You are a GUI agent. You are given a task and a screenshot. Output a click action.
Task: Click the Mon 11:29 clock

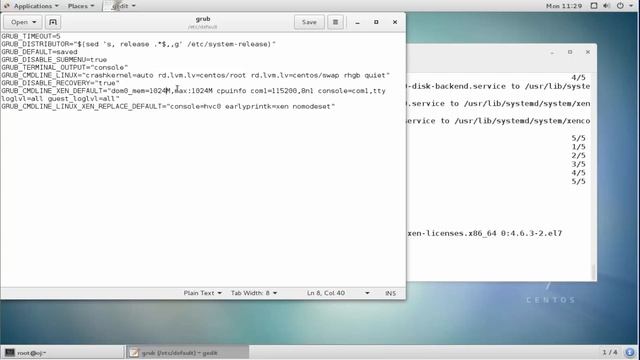coord(564,6)
